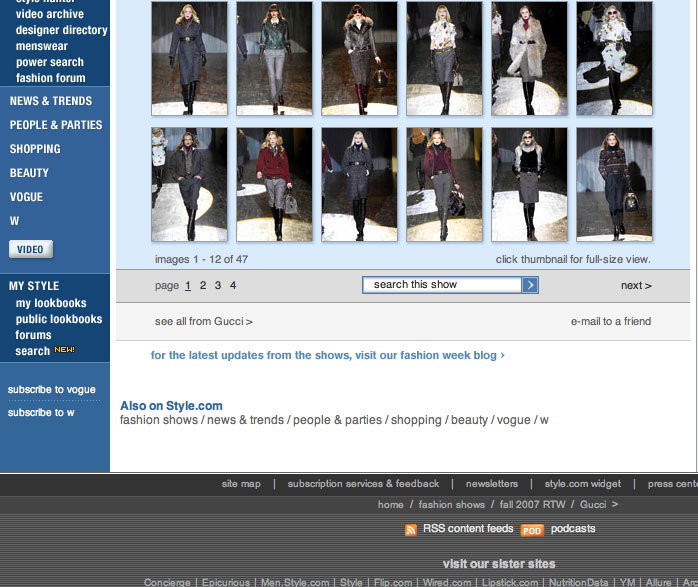Screen dimensions: 698x587
Task: Select page 1 in pagination
Action: (188, 285)
